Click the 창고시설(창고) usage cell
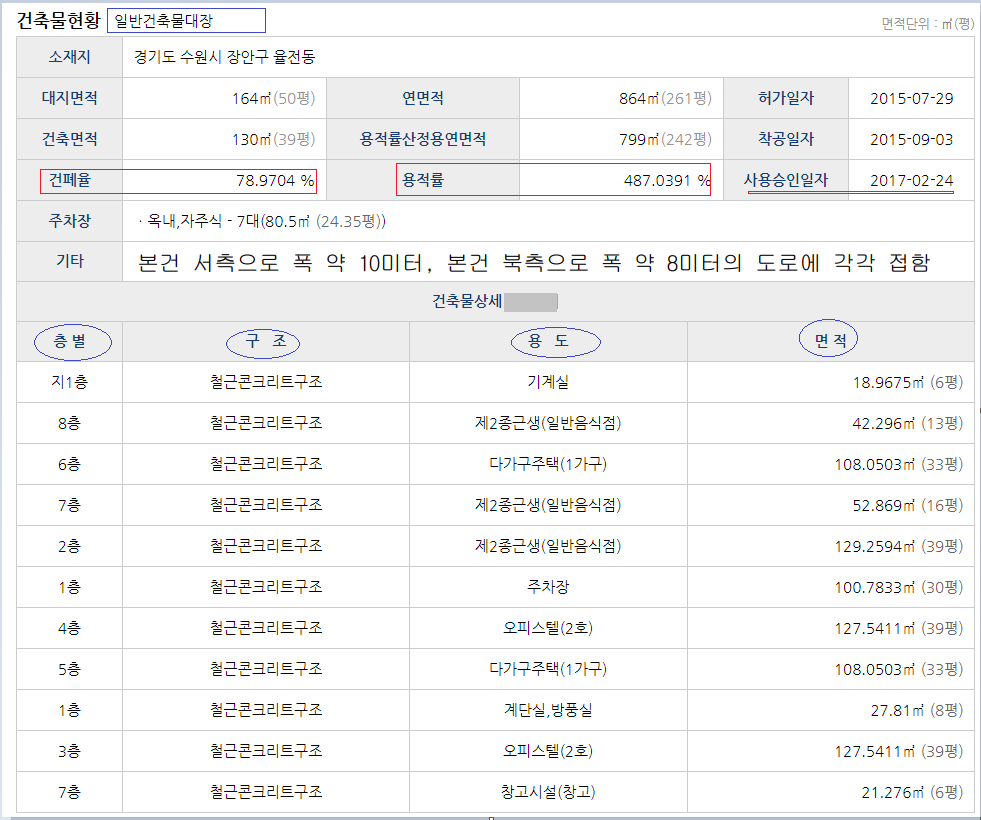Screen dimensions: 981x820 [548, 792]
